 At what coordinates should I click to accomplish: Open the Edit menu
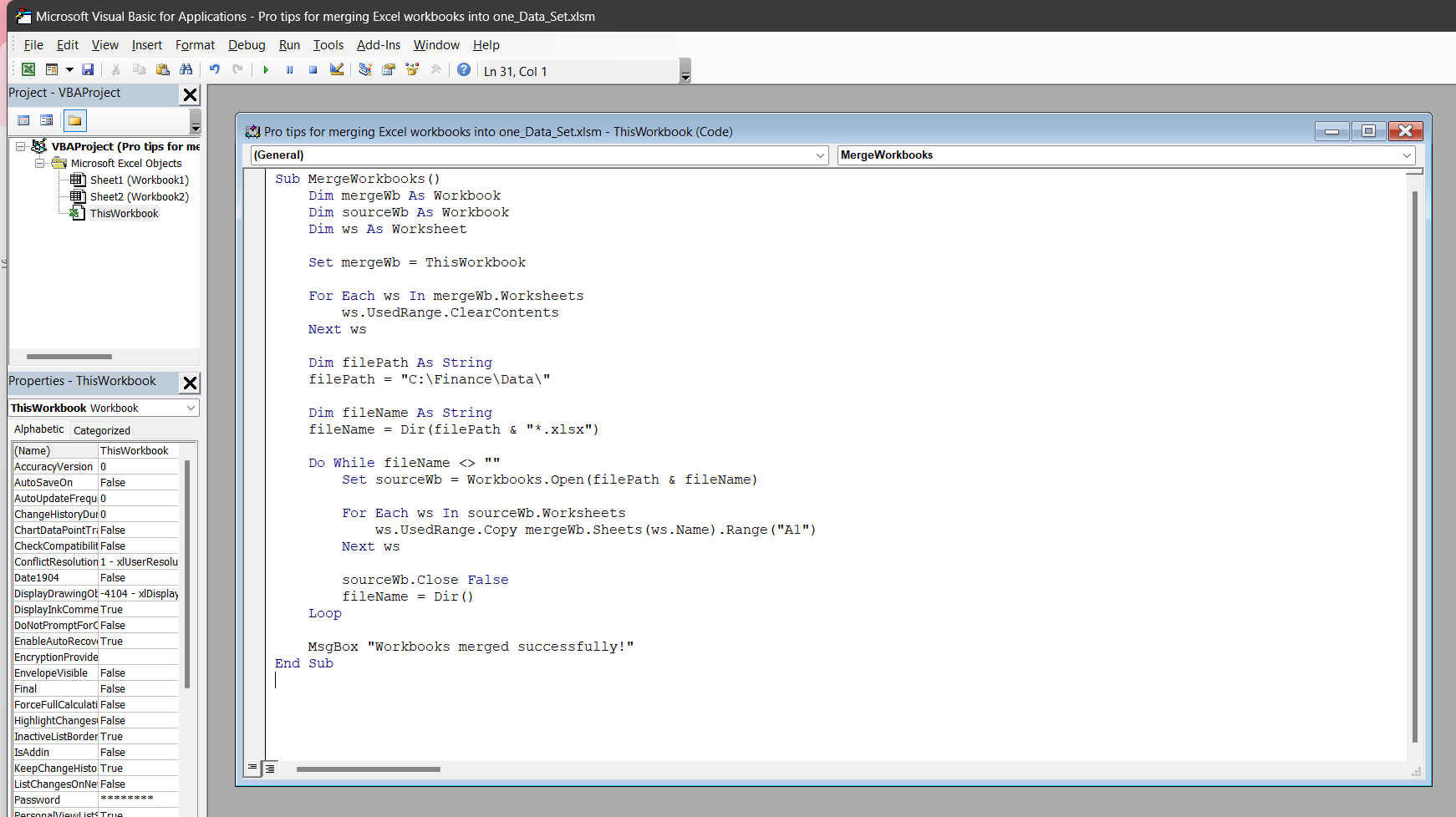tap(68, 45)
